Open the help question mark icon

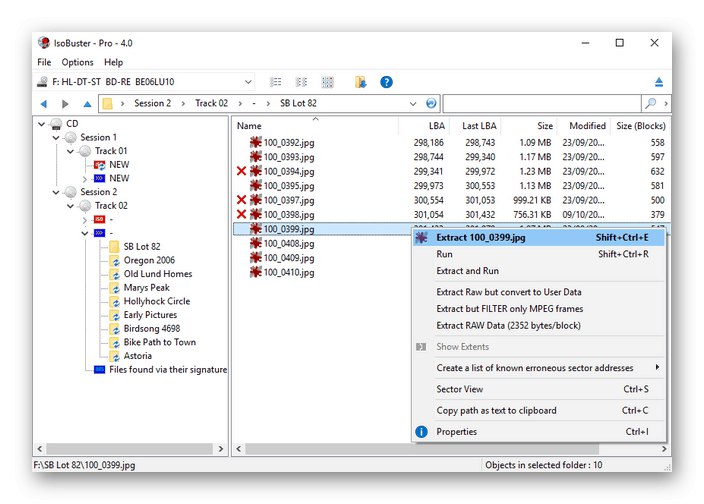(x=386, y=82)
